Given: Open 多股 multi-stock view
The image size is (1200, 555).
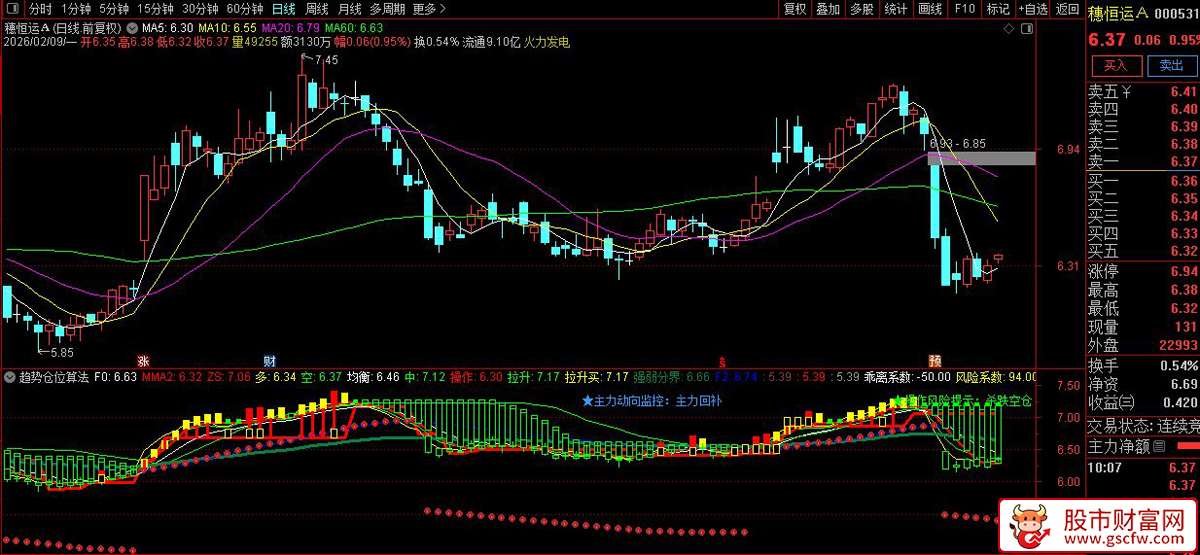Looking at the screenshot, I should (861, 9).
